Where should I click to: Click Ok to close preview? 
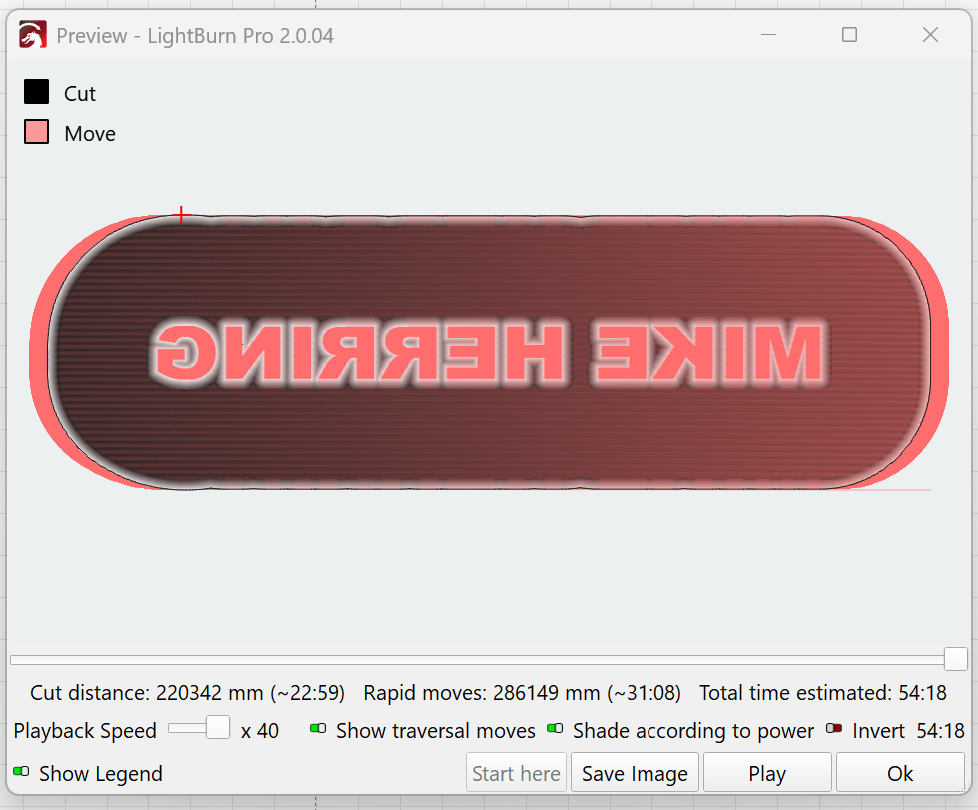[900, 773]
